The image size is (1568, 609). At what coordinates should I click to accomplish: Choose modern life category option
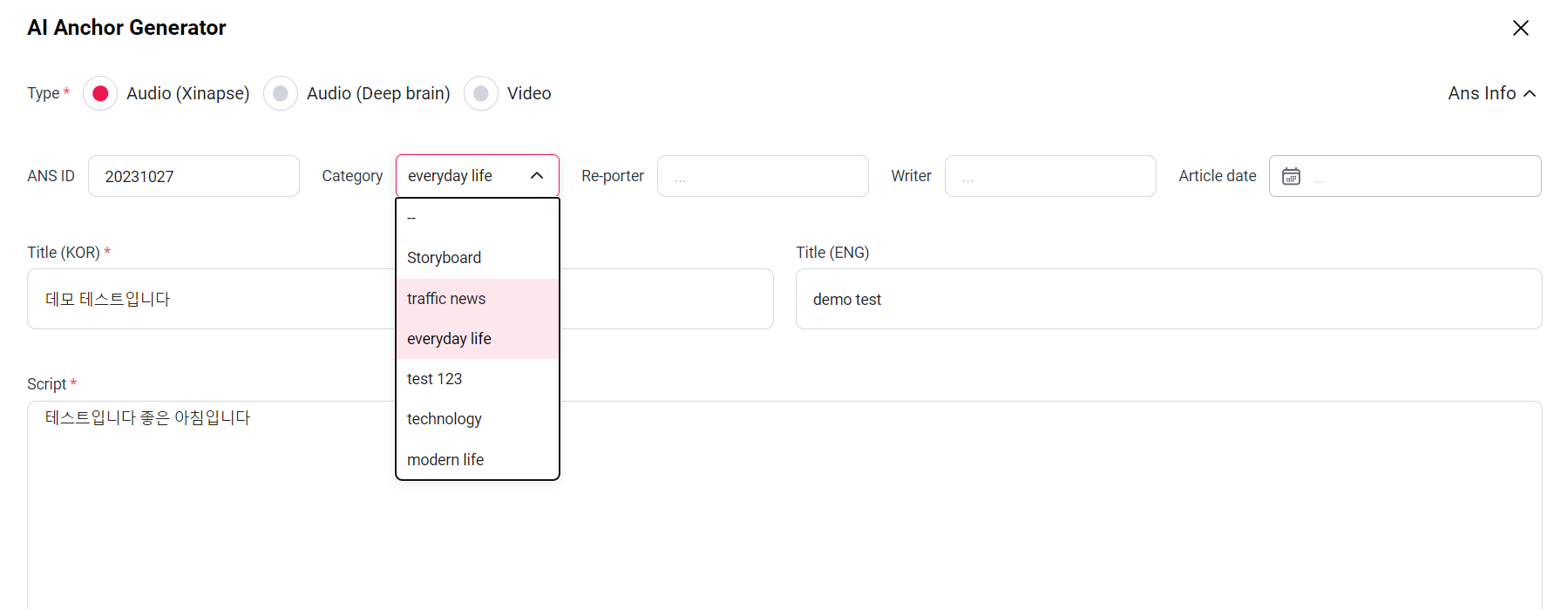[x=445, y=459]
